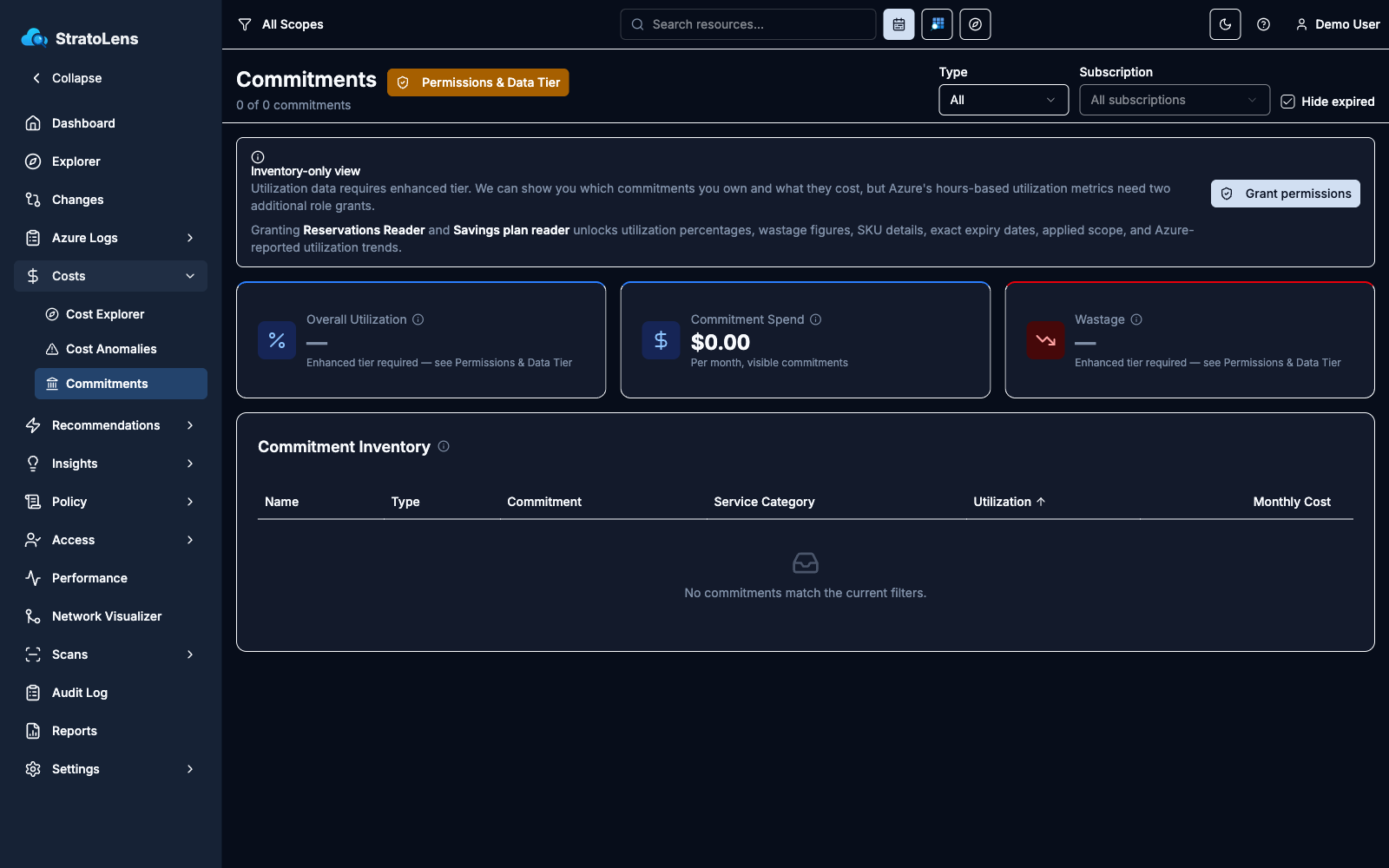The height and width of the screenshot is (868, 1389).
Task: Click the Azure Logs clipboard icon
Action: [33, 238]
